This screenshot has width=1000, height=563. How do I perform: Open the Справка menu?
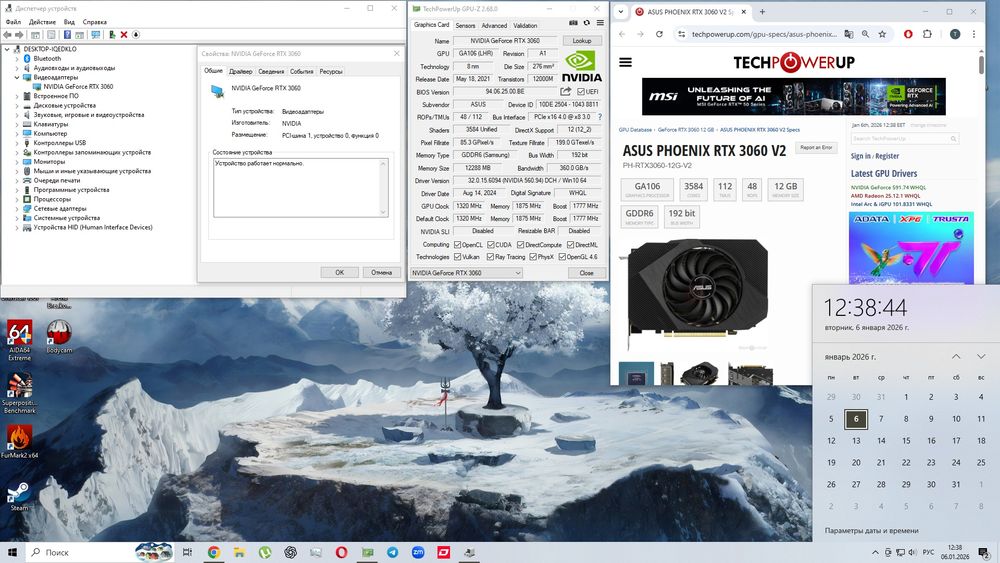pyautogui.click(x=95, y=22)
